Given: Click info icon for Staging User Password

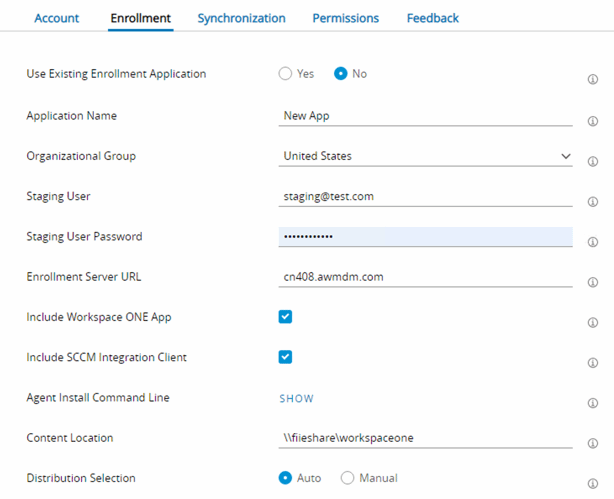Looking at the screenshot, I should coord(593,242).
